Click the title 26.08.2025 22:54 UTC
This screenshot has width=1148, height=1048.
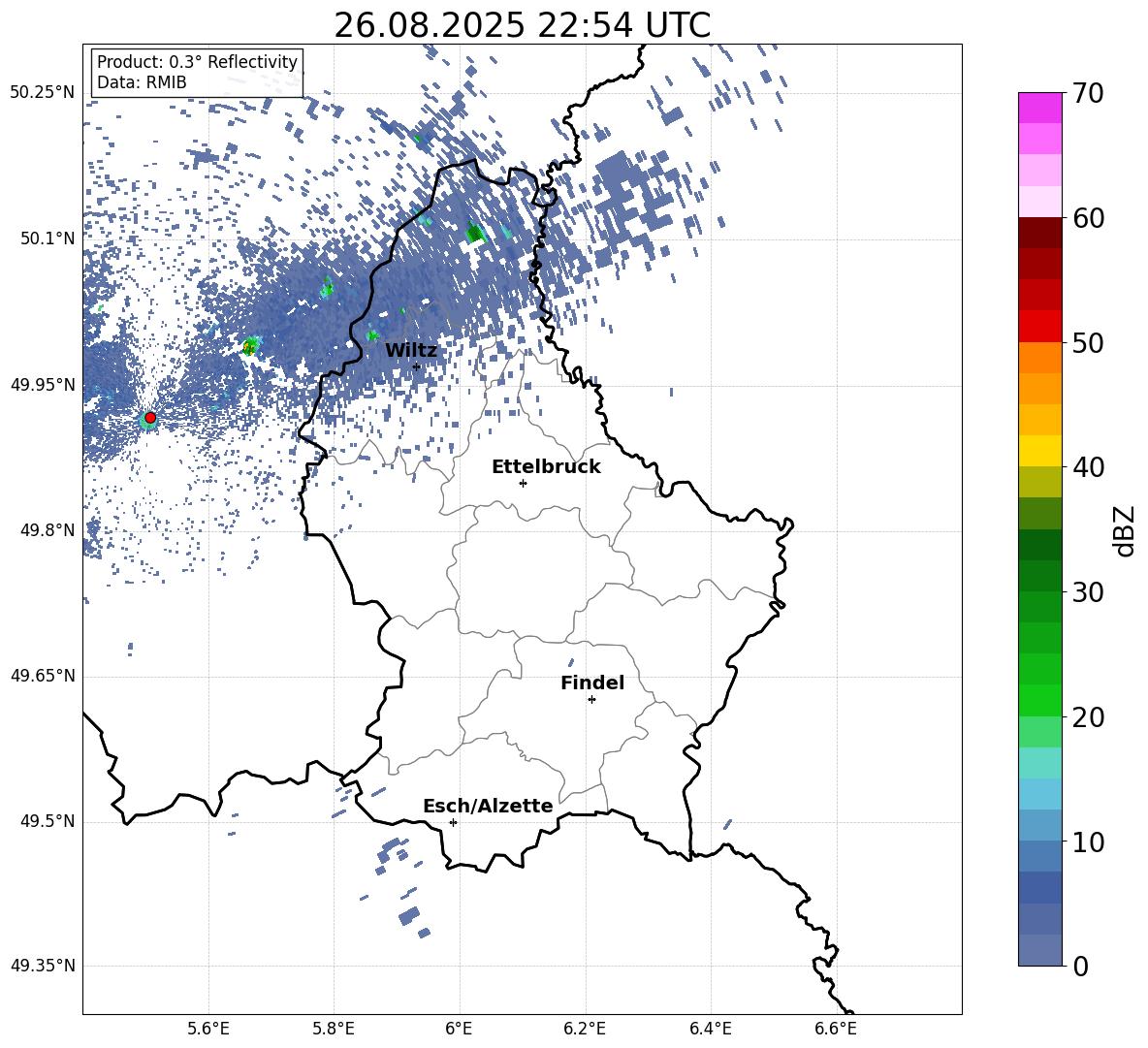(522, 25)
